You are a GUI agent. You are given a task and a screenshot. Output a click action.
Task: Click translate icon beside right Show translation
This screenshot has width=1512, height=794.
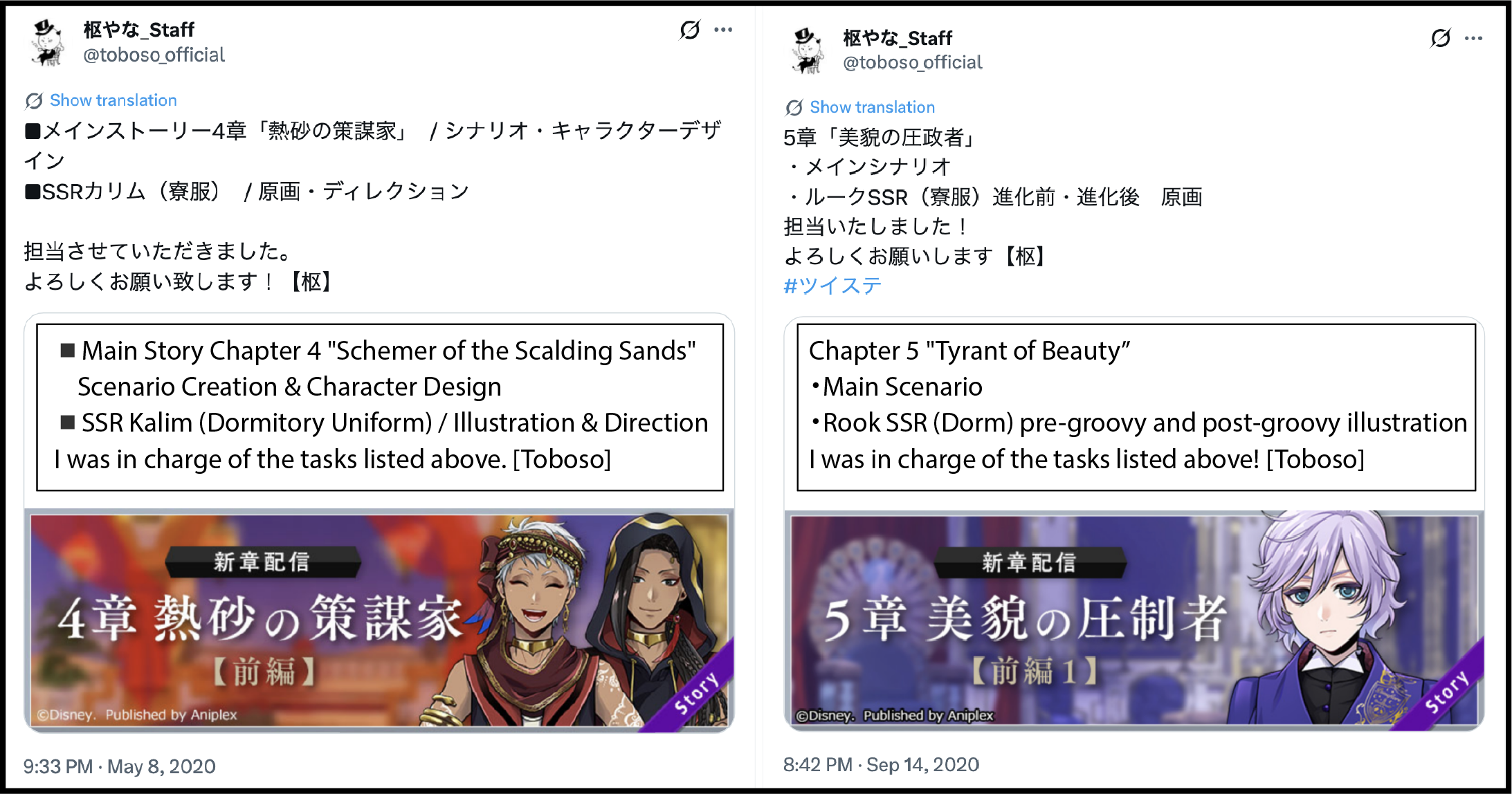(794, 108)
